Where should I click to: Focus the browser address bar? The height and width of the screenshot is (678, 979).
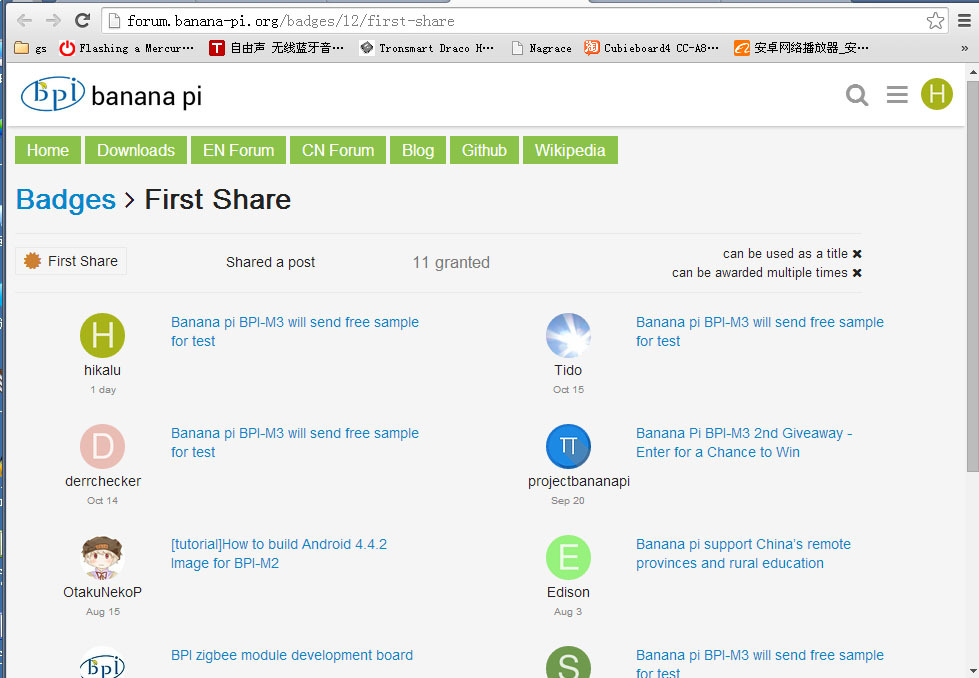tap(524, 21)
